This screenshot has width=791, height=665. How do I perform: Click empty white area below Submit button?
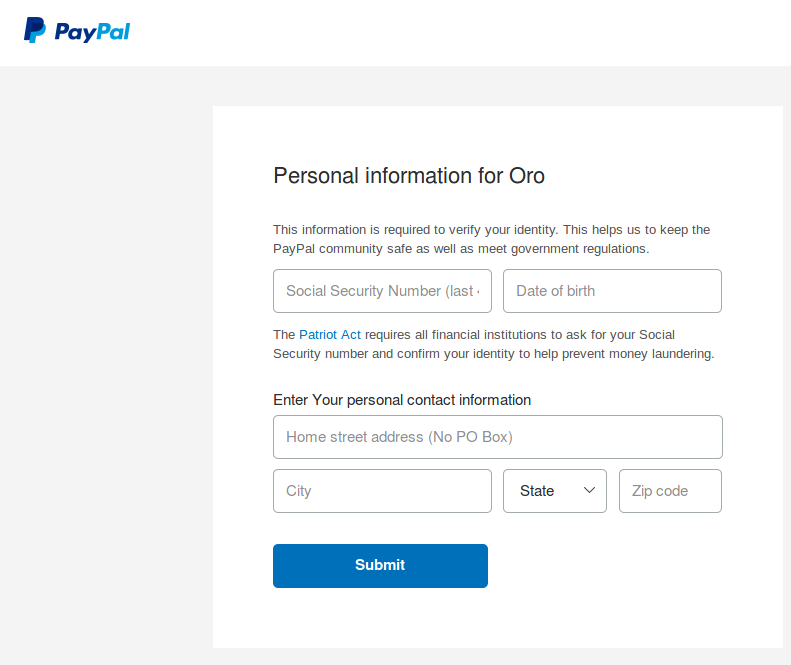pos(497,618)
